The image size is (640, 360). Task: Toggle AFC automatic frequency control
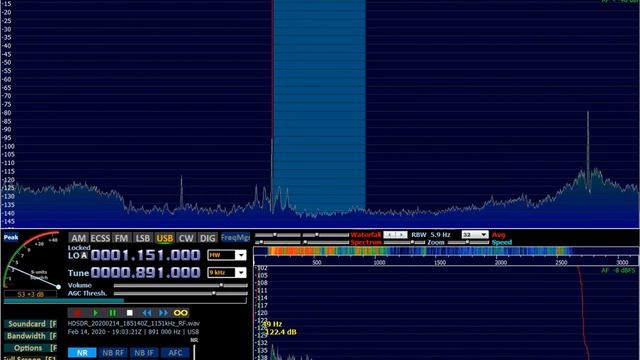click(175, 353)
